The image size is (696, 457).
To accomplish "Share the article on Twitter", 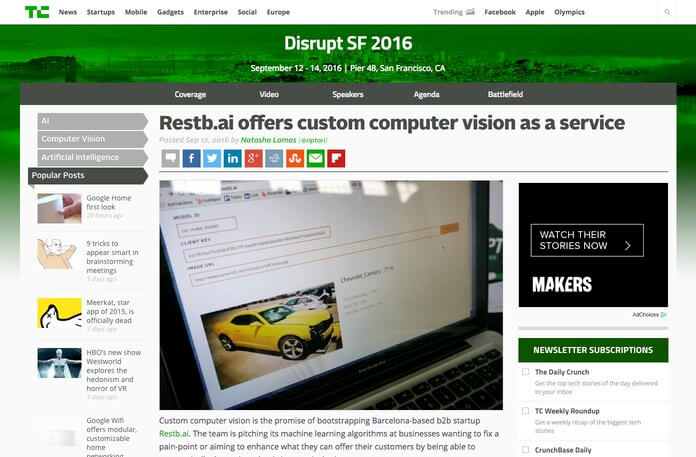I will (212, 158).
